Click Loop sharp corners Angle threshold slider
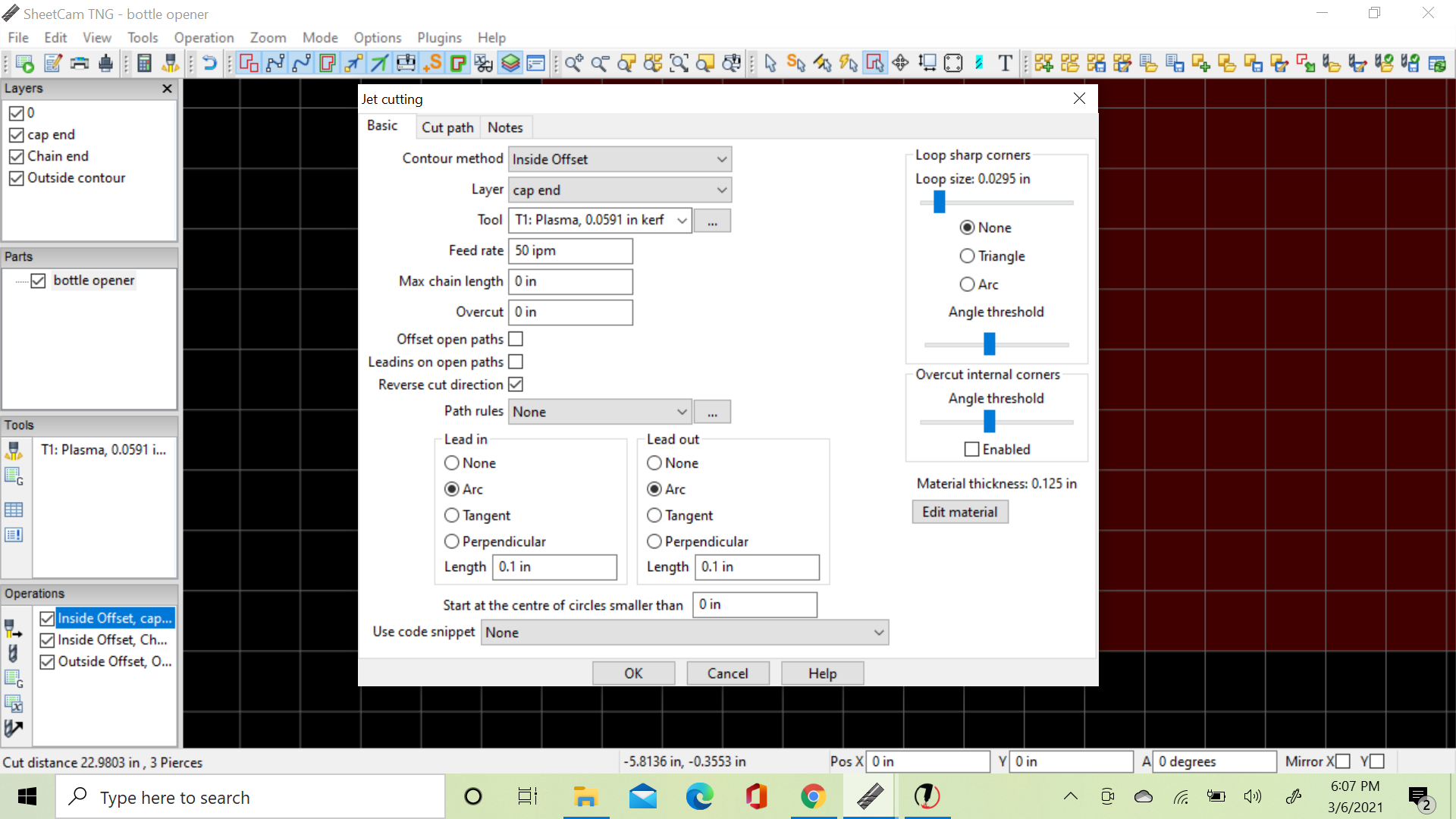This screenshot has width=1456, height=819. [x=990, y=344]
